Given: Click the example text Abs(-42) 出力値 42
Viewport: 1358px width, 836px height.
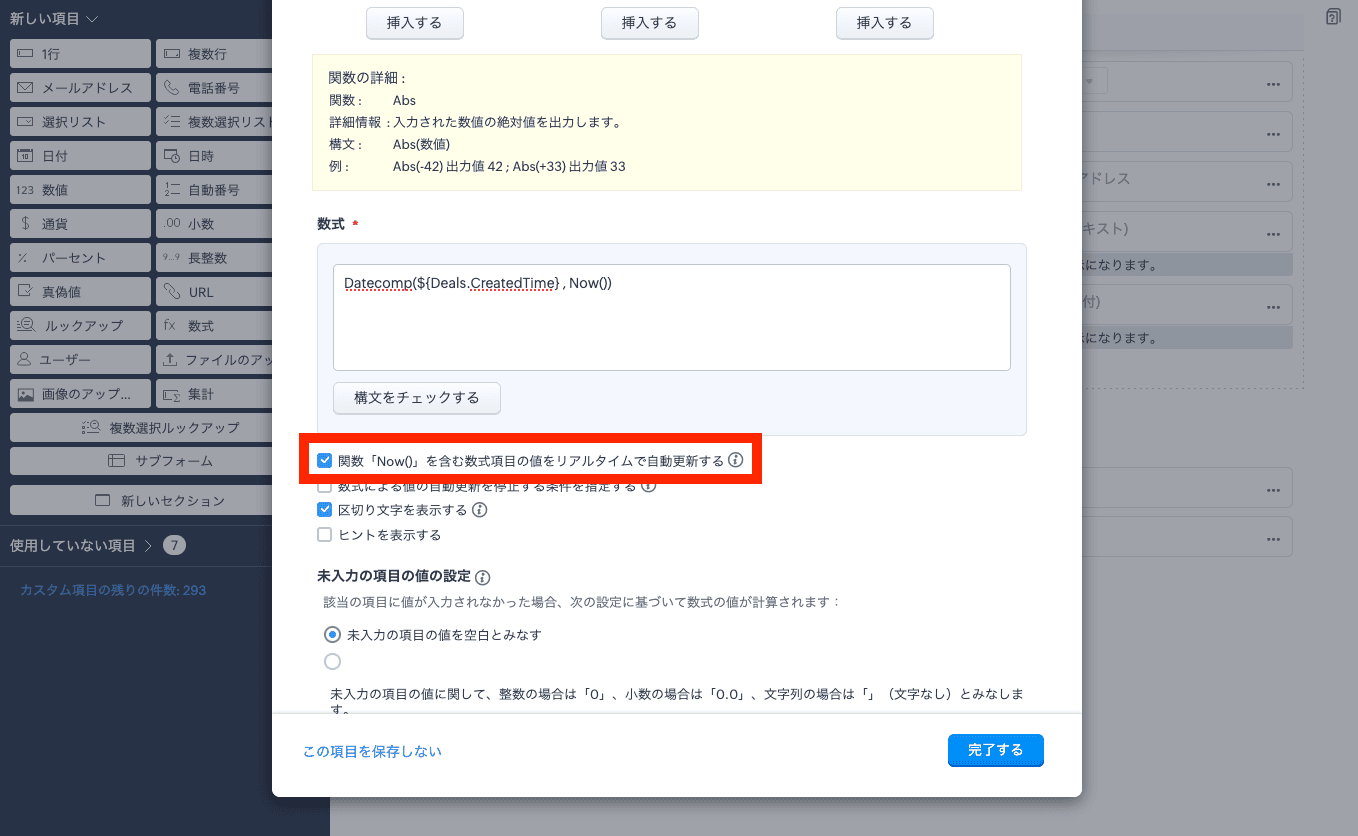Looking at the screenshot, I should point(448,166).
